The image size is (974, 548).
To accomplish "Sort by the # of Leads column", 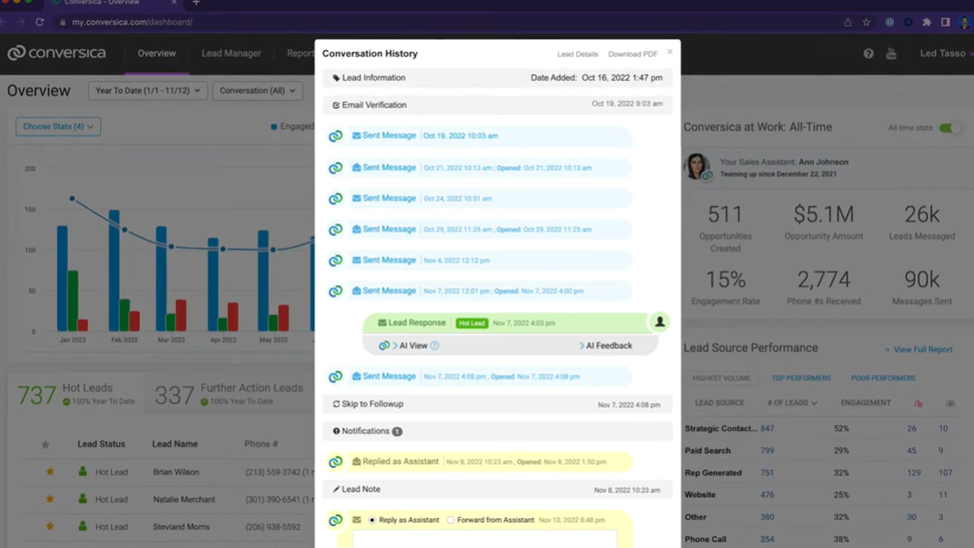I will pos(792,403).
